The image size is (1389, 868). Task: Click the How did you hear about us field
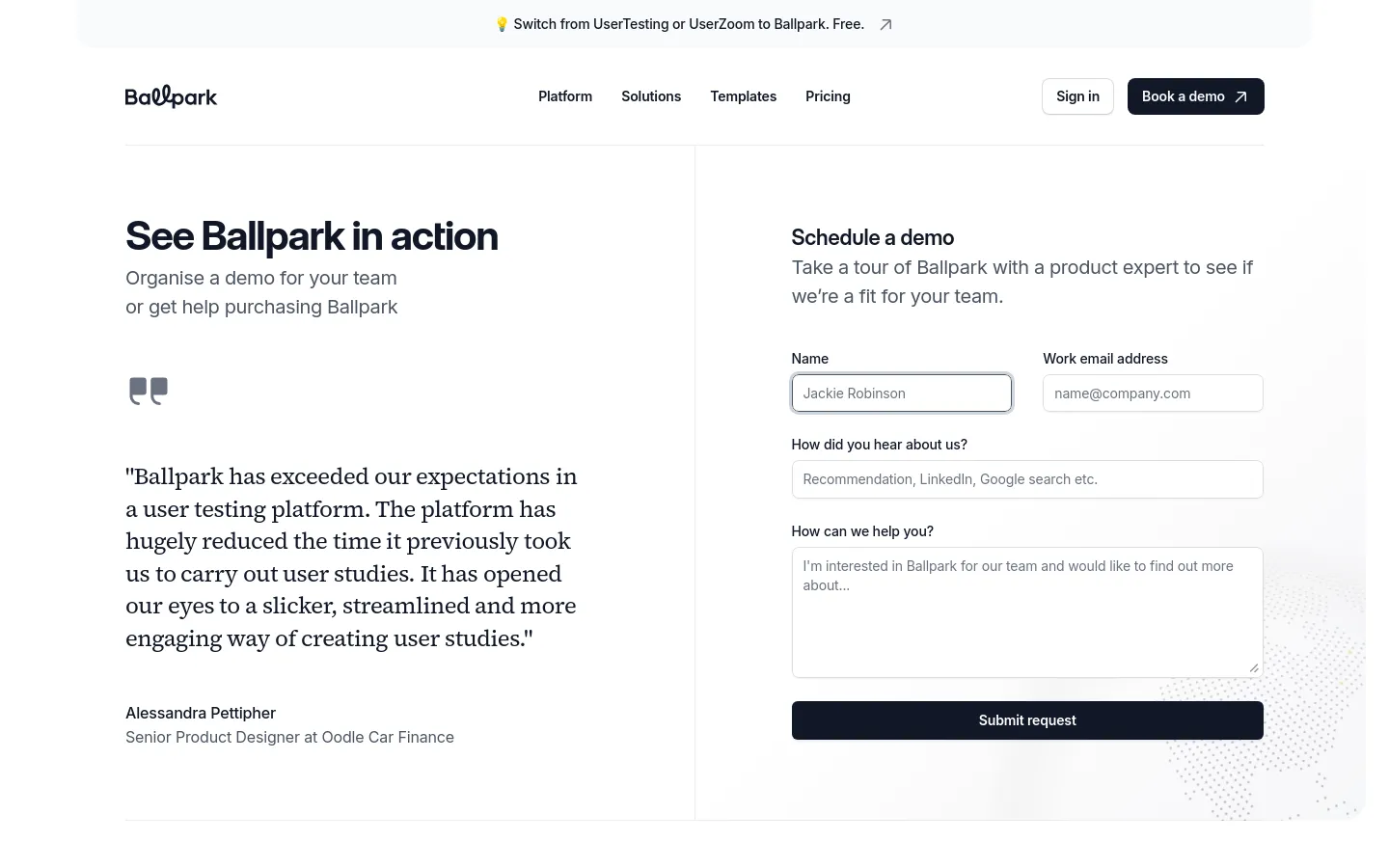pyautogui.click(x=1027, y=479)
